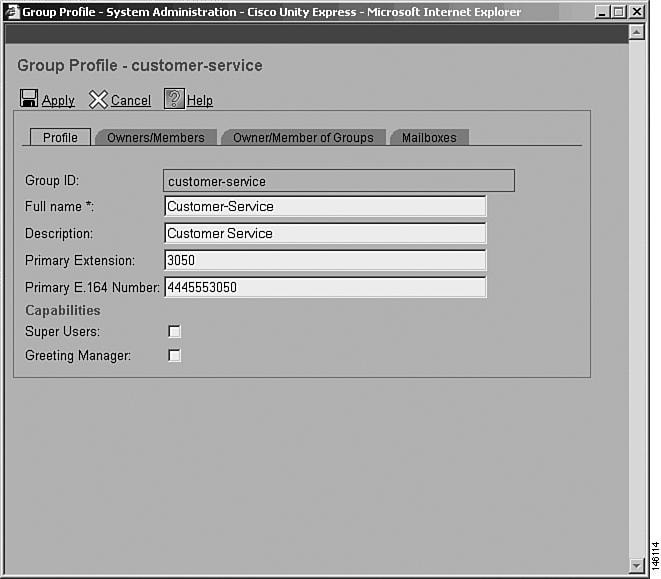The image size is (661, 579).
Task: Minimize the Internet Explorer window
Action: 602,12
